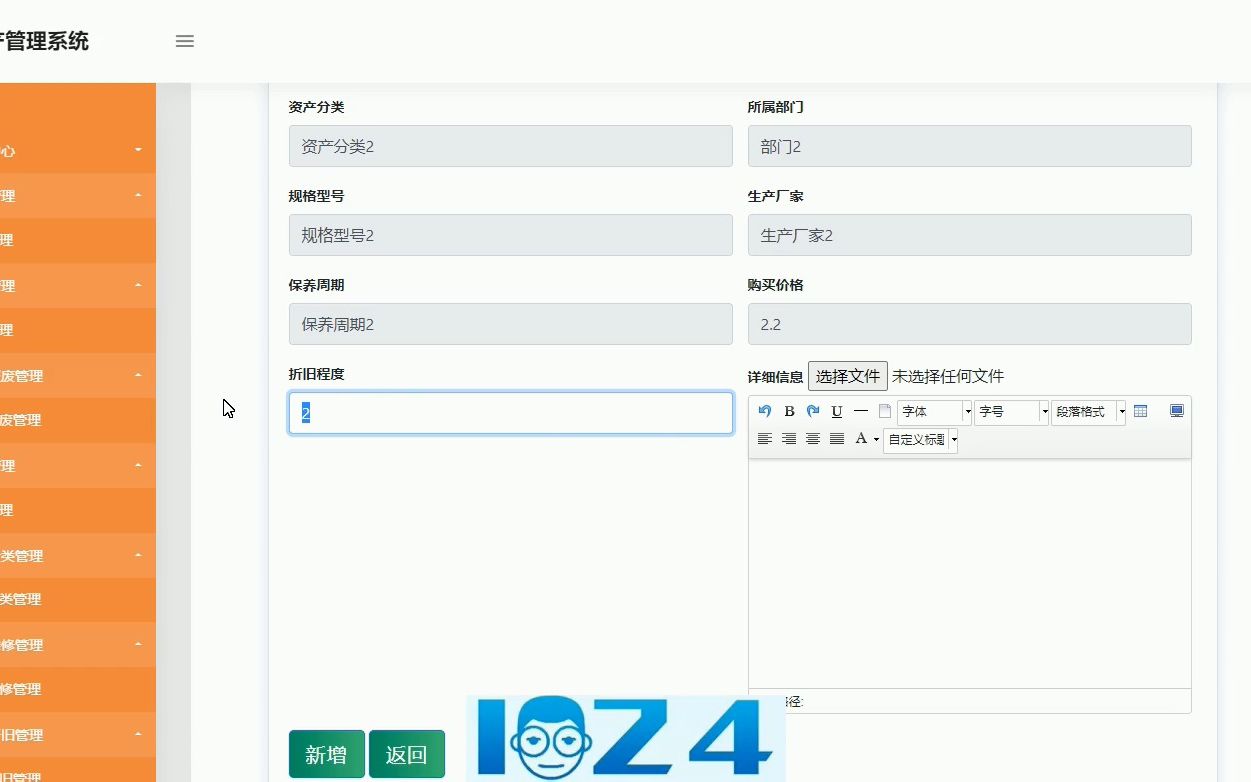Click the Redo icon in the editor
Screen dimensions: 1251x782
[x=812, y=410]
